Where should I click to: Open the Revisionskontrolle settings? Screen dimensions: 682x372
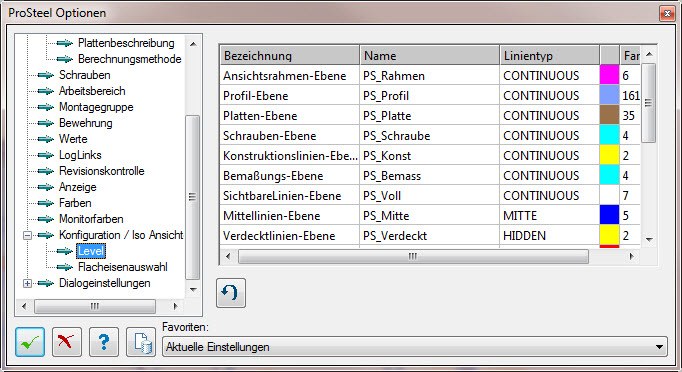pos(101,171)
